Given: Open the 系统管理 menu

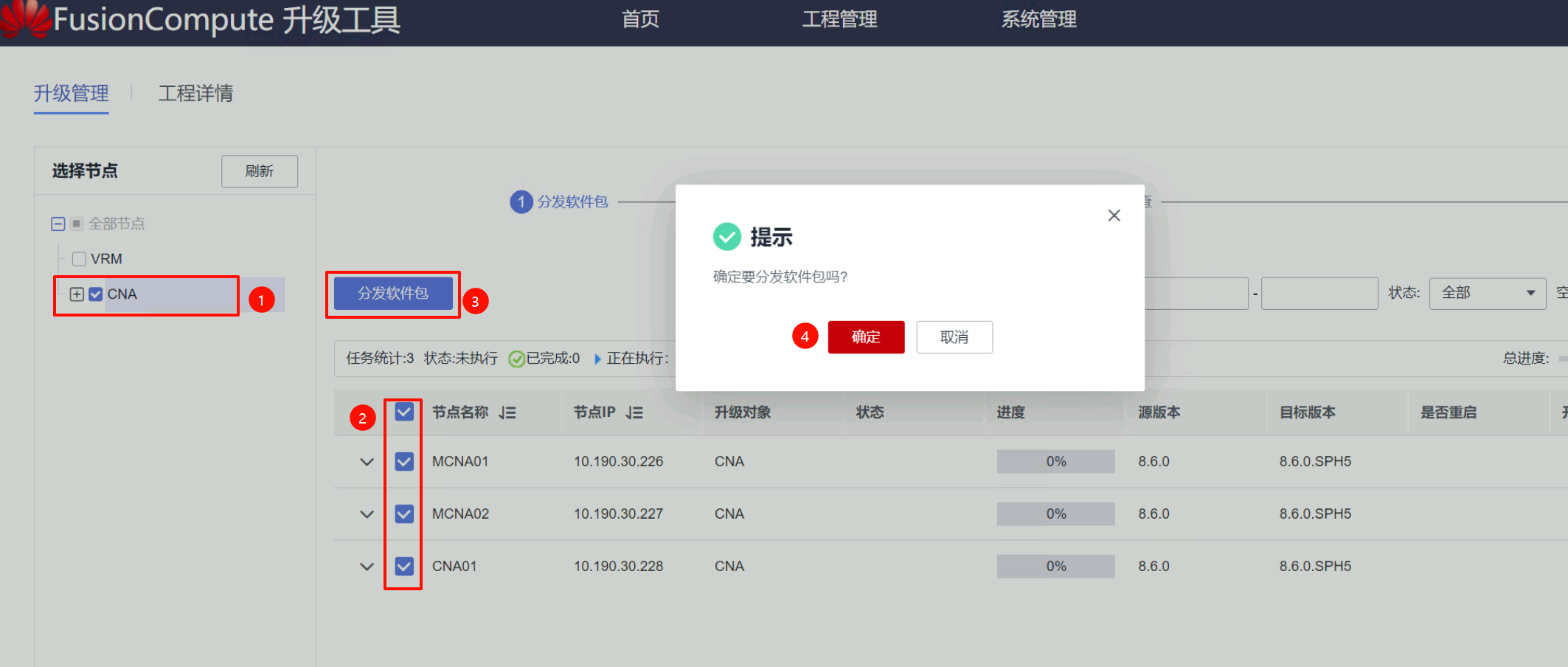Looking at the screenshot, I should coord(1038,19).
